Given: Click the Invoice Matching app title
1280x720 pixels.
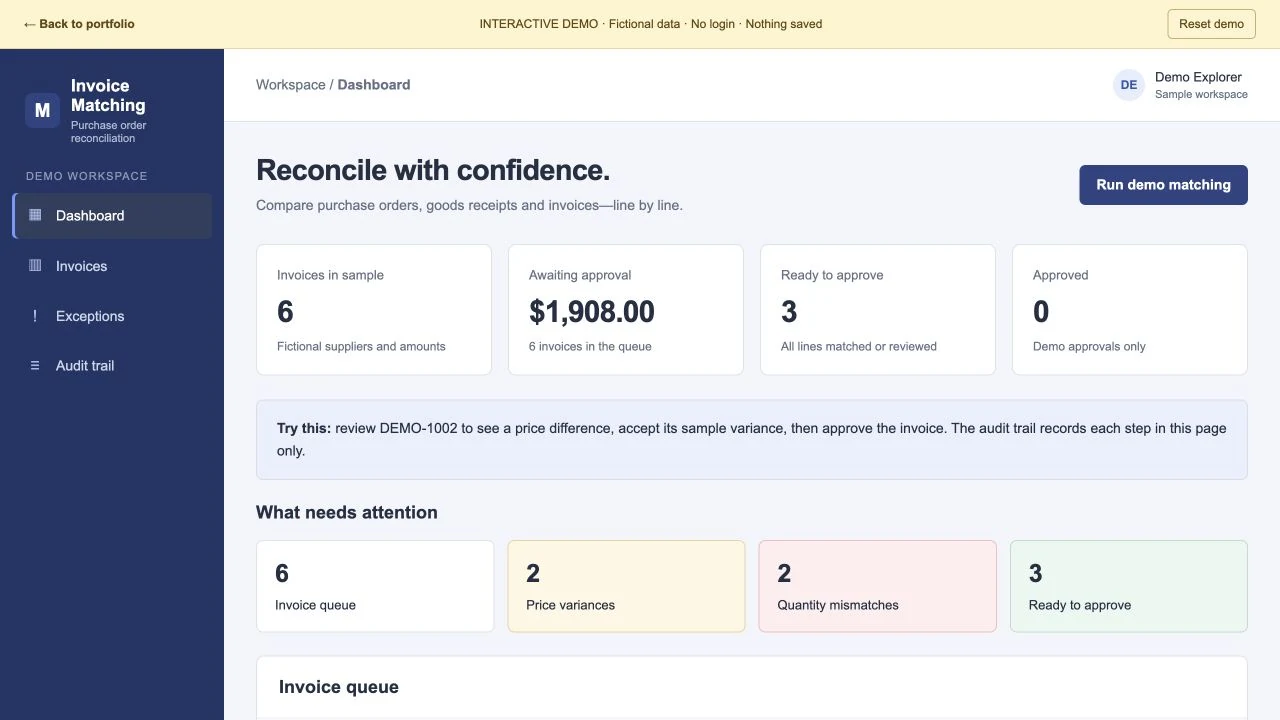Looking at the screenshot, I should (108, 96).
